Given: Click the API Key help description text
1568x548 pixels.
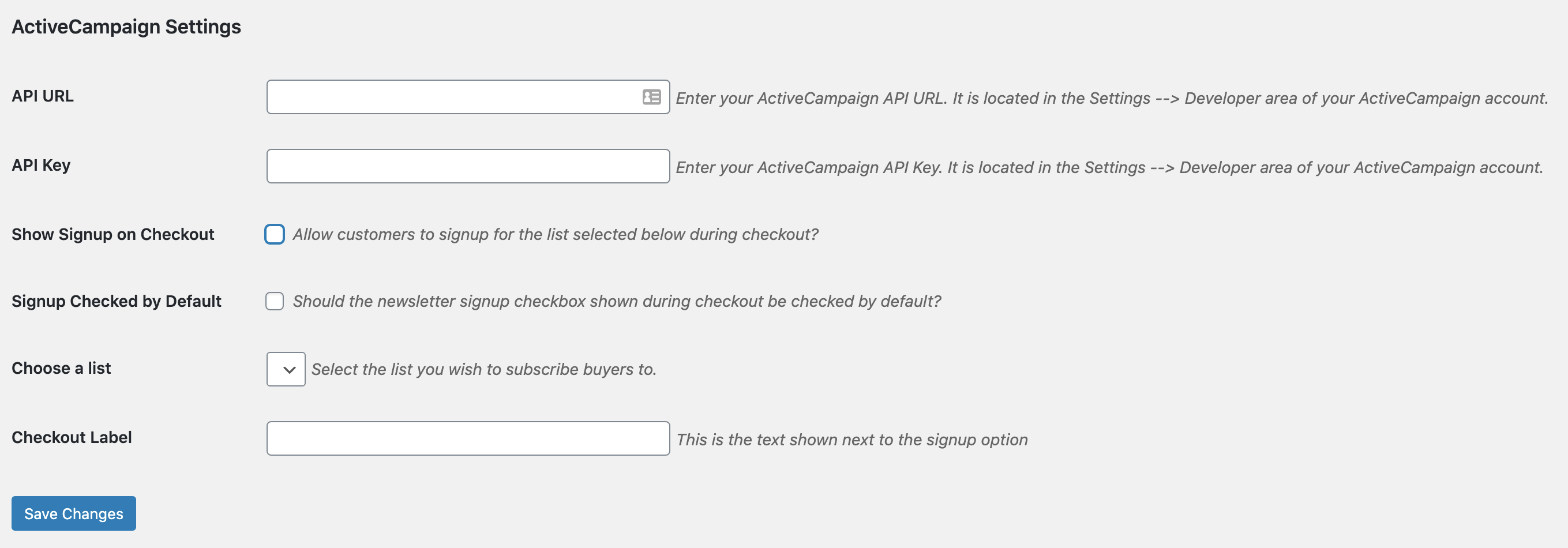Looking at the screenshot, I should 1108,168.
